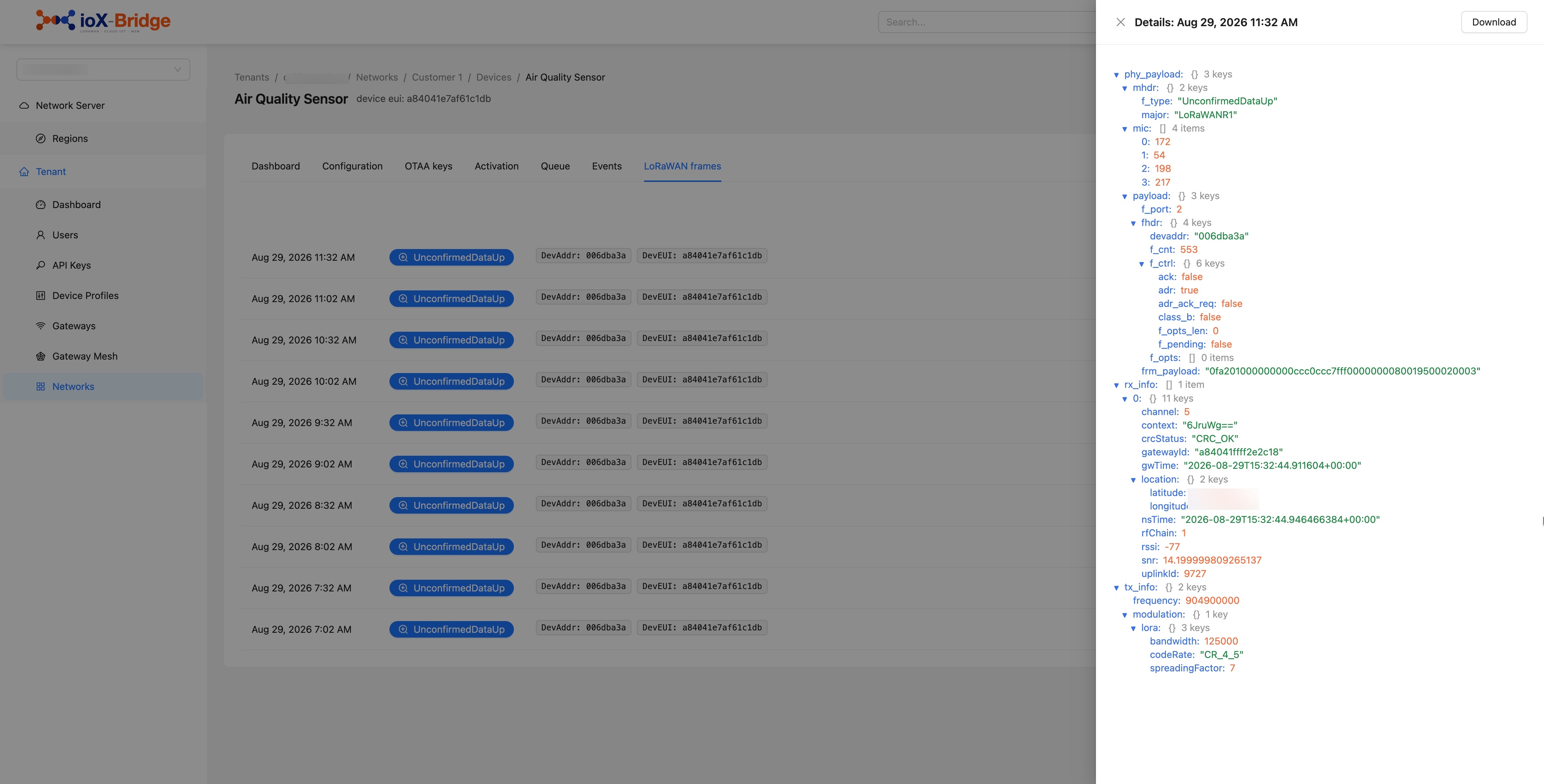1544x784 pixels.
Task: Switch to the Events tab
Action: 607,166
